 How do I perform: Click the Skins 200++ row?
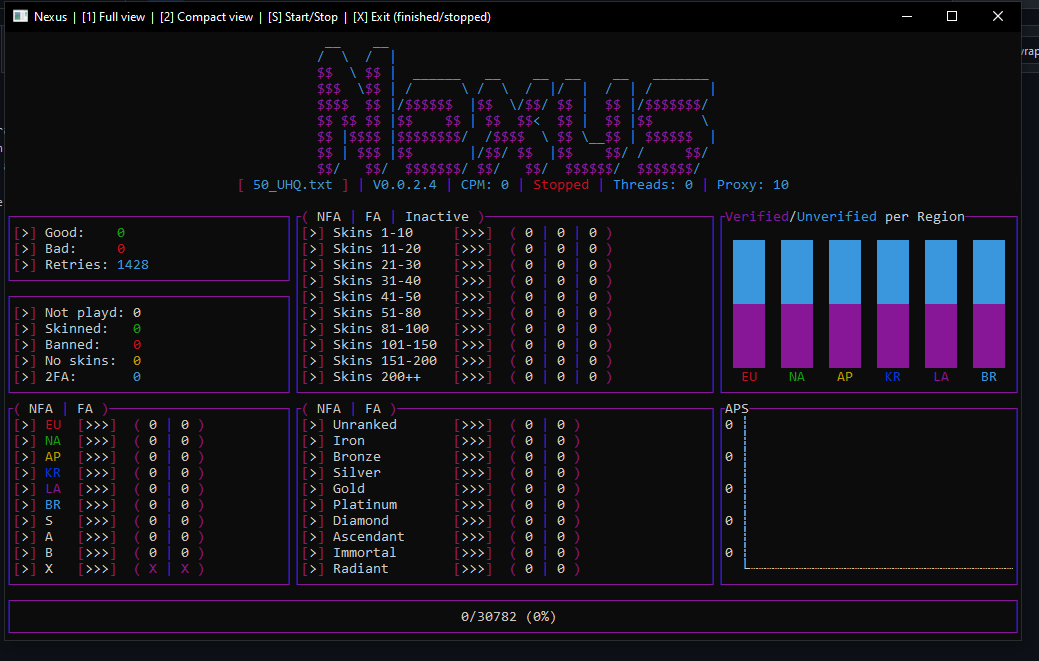[x=457, y=376]
